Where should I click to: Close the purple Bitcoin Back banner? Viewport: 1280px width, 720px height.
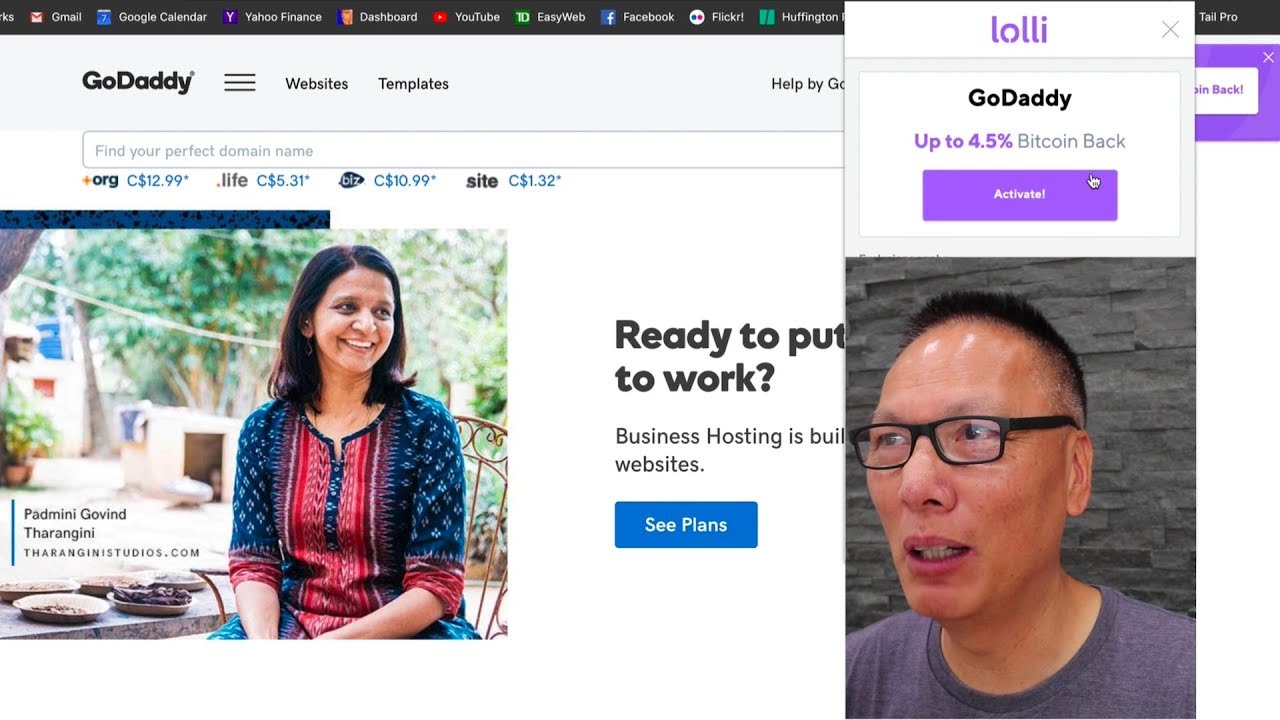pyautogui.click(x=1268, y=58)
